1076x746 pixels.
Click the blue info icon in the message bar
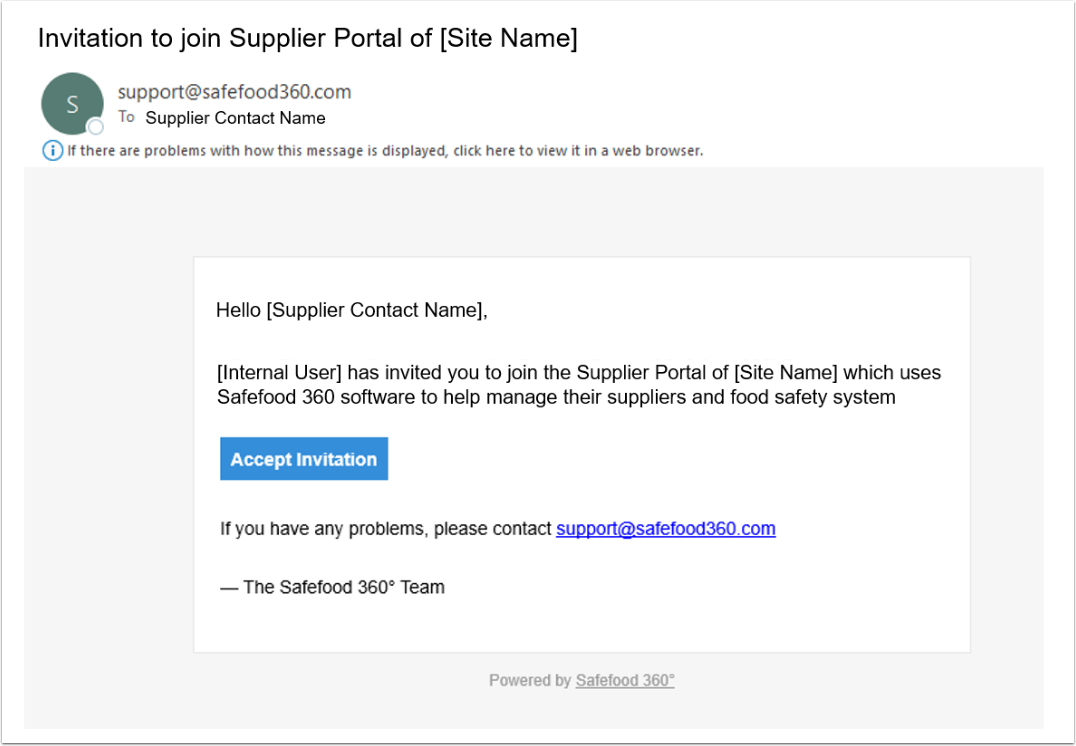point(51,151)
